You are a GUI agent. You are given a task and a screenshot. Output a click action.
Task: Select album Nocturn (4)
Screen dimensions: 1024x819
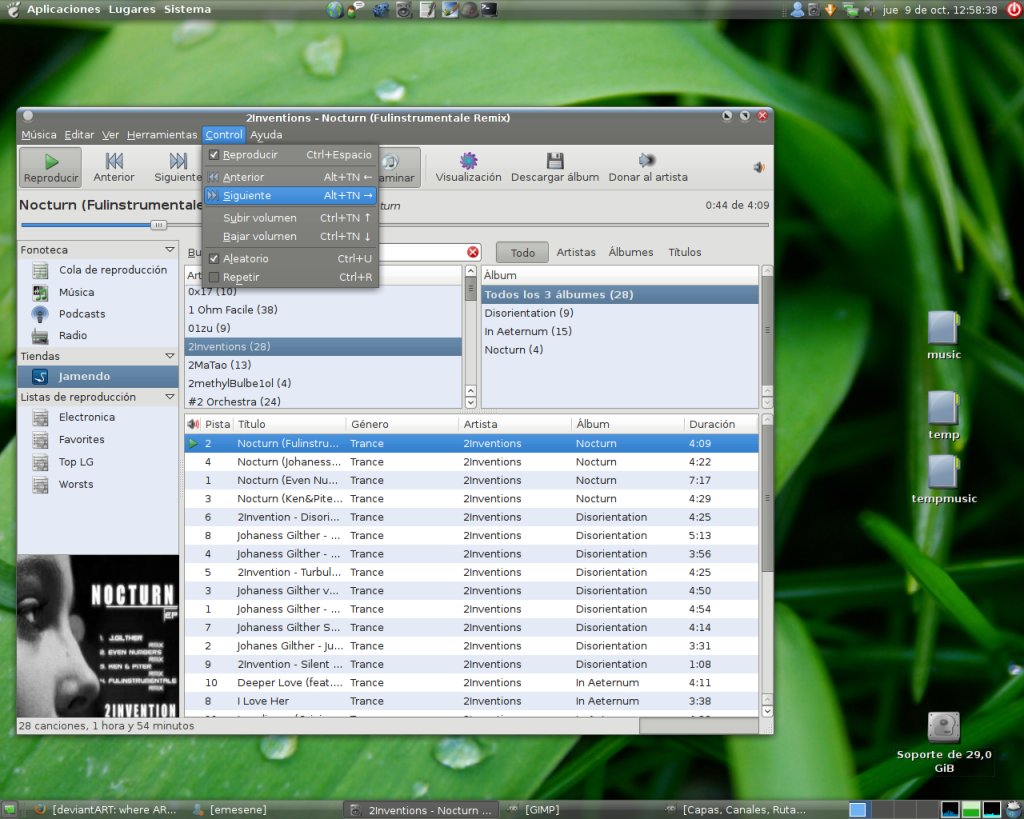click(620, 349)
